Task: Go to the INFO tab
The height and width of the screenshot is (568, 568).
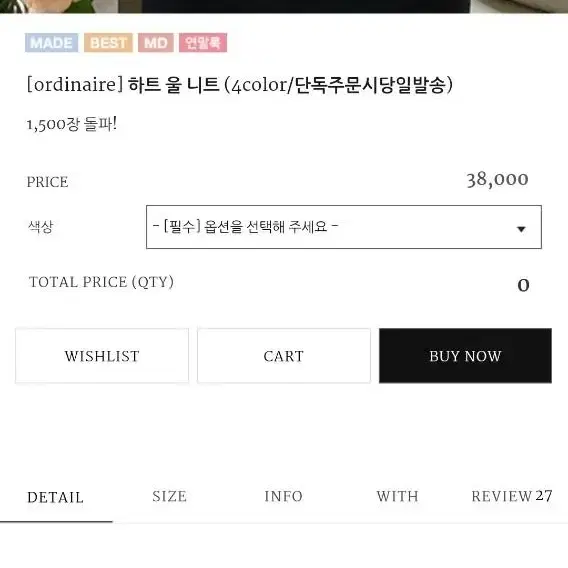Action: click(284, 497)
